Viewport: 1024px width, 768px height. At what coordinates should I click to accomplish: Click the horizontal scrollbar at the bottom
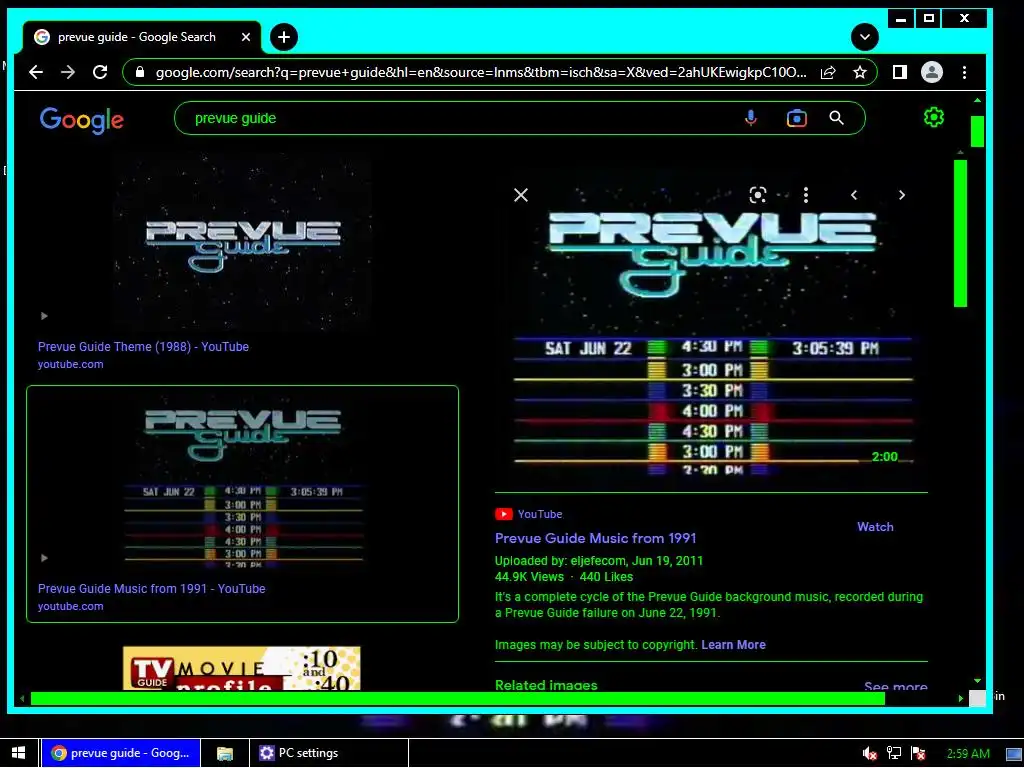coord(457,699)
